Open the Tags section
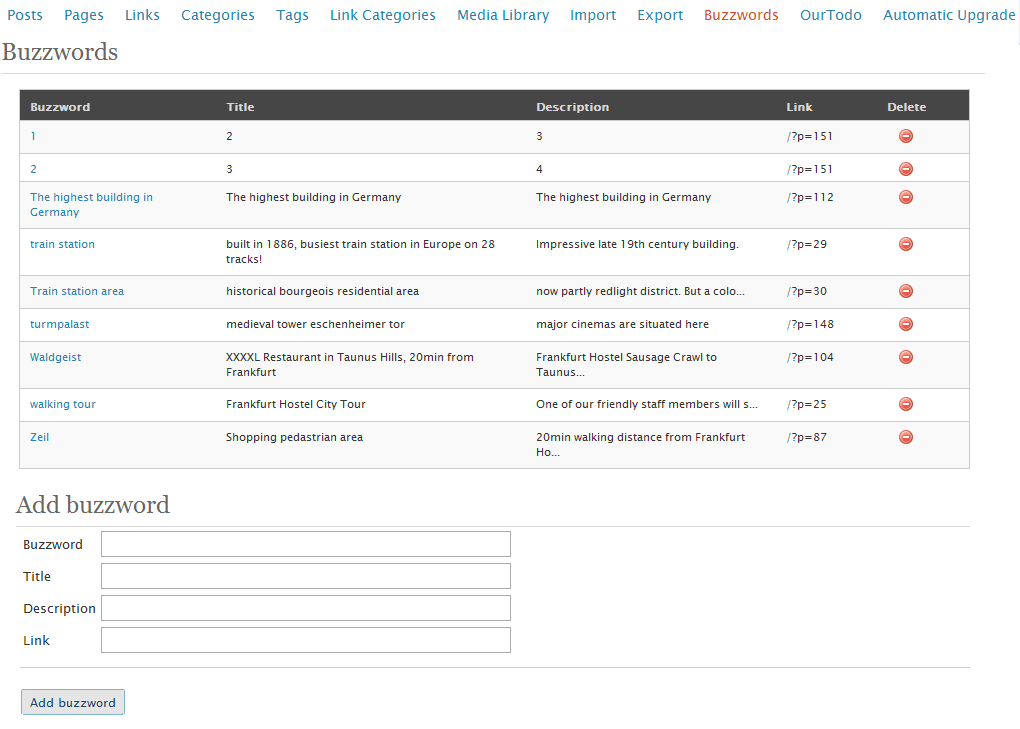 coord(292,15)
